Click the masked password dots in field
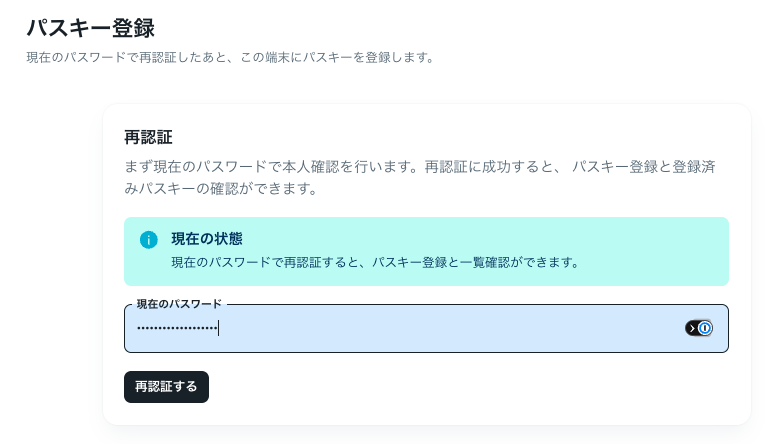765x444 pixels. [x=177, y=328]
